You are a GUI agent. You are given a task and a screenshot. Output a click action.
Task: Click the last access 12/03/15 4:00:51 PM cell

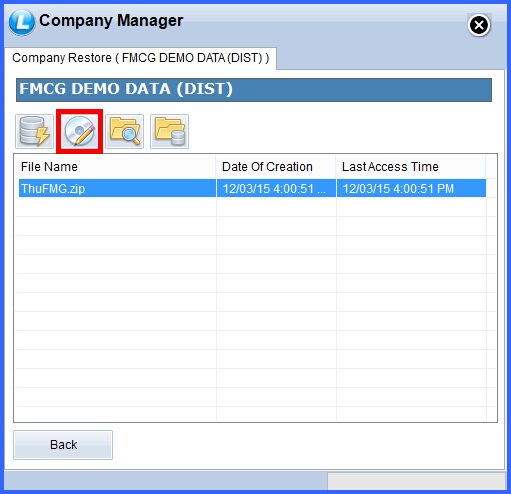point(411,189)
